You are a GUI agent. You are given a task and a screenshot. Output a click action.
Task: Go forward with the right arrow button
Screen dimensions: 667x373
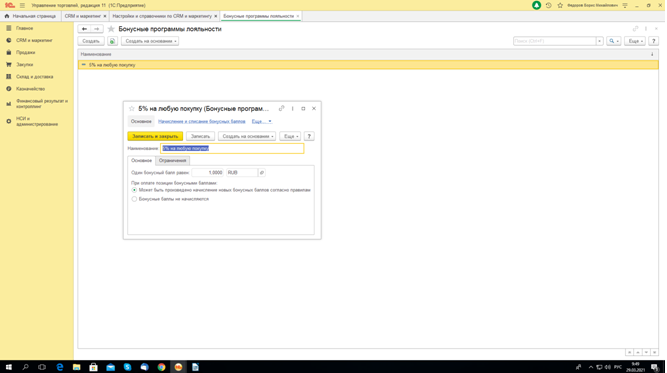coord(97,29)
